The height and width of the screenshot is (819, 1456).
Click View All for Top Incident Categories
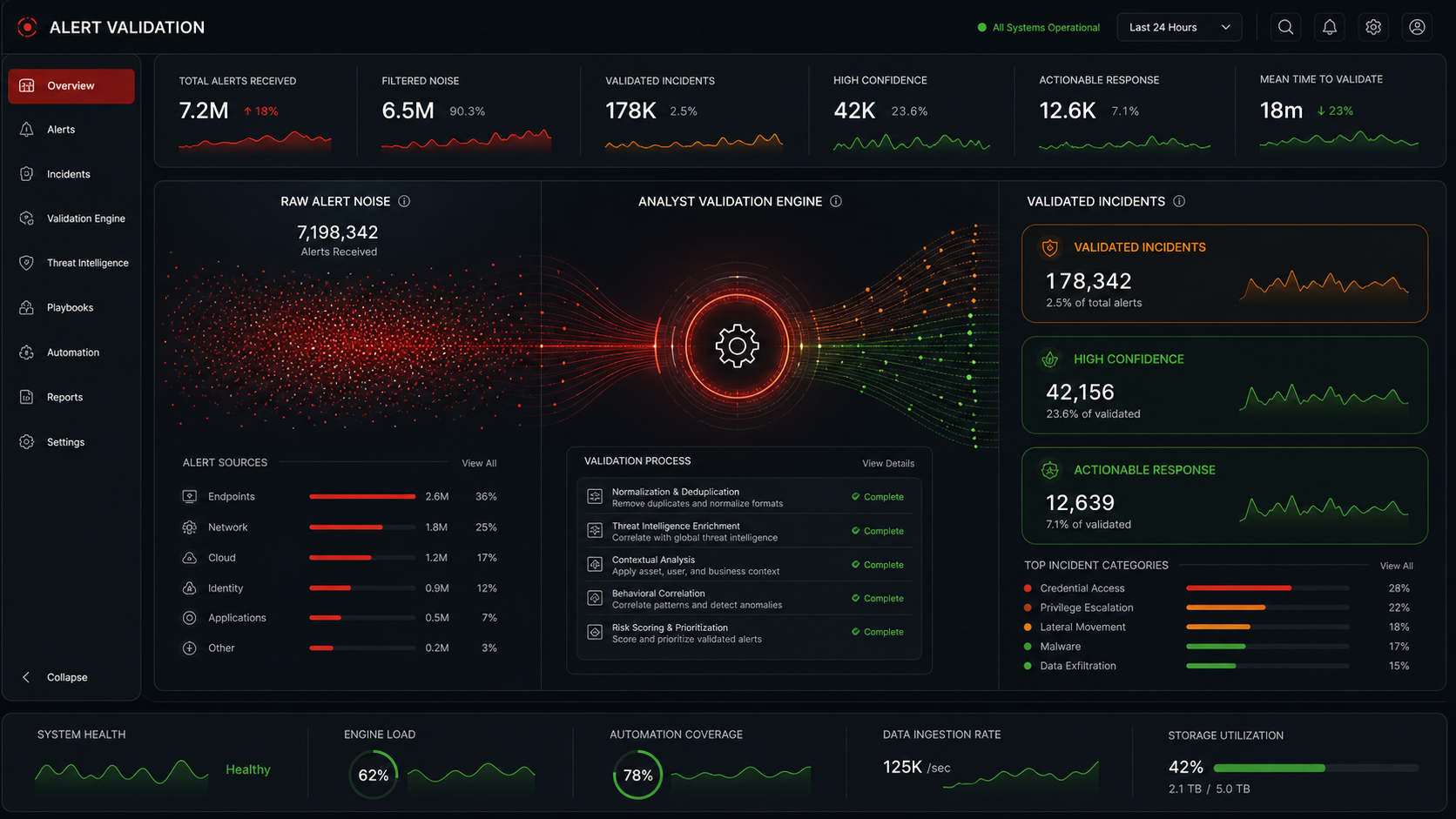[1397, 566]
